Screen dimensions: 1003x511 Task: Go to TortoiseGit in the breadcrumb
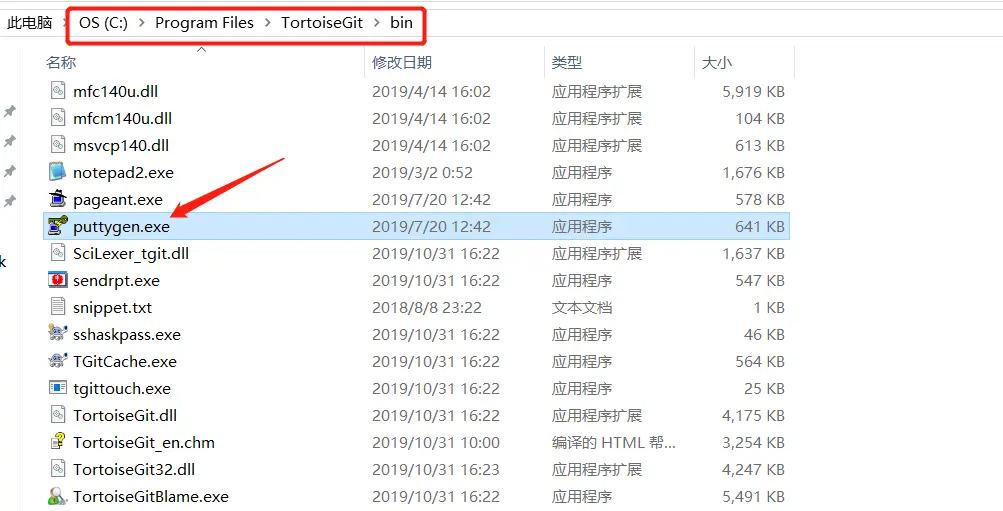pyautogui.click(x=322, y=23)
